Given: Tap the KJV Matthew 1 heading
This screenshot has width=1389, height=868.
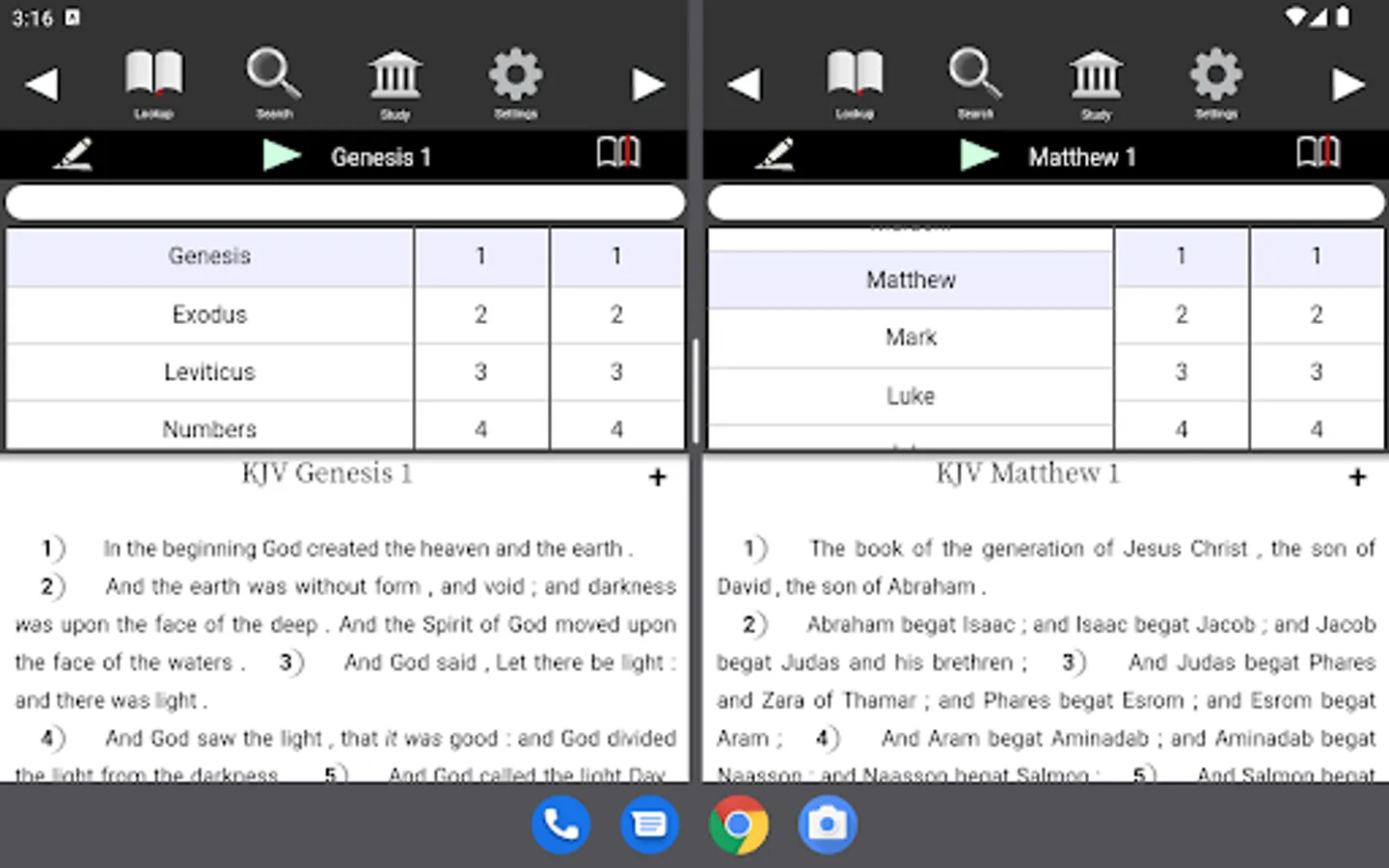Looking at the screenshot, I should click(1028, 474).
